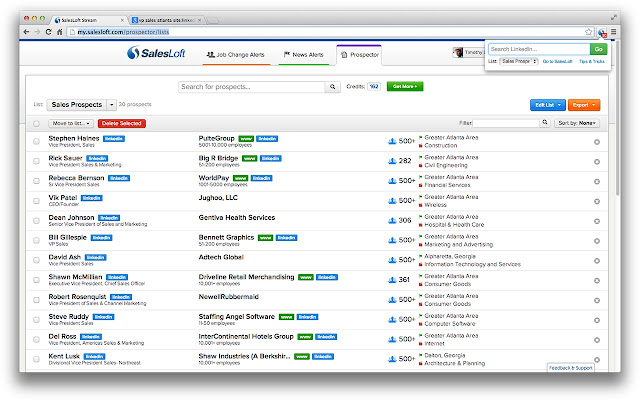The image size is (640, 400).
Task: Click the Gentiva Health Services company name
Action: point(237,218)
